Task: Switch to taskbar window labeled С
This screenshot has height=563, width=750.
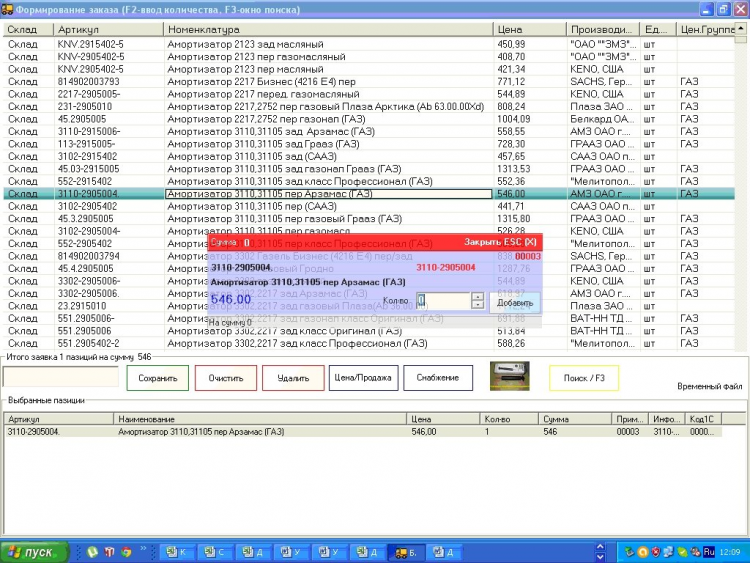Action: 214,552
